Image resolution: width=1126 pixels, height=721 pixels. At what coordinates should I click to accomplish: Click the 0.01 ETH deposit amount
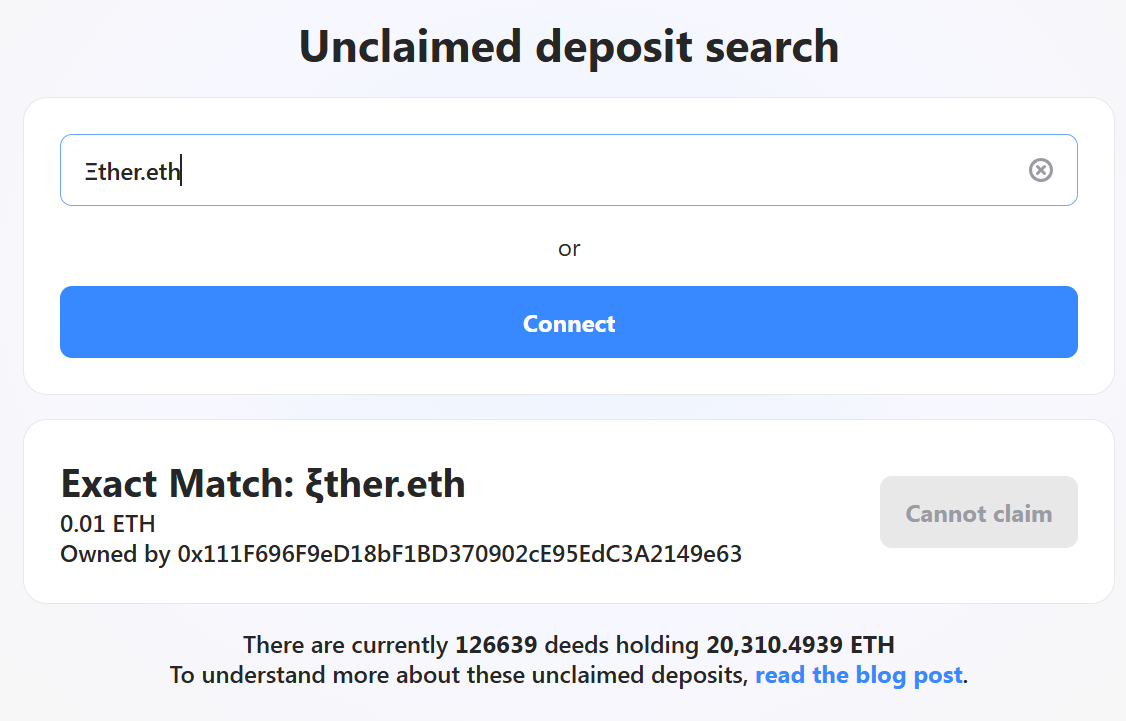[x=108, y=524]
